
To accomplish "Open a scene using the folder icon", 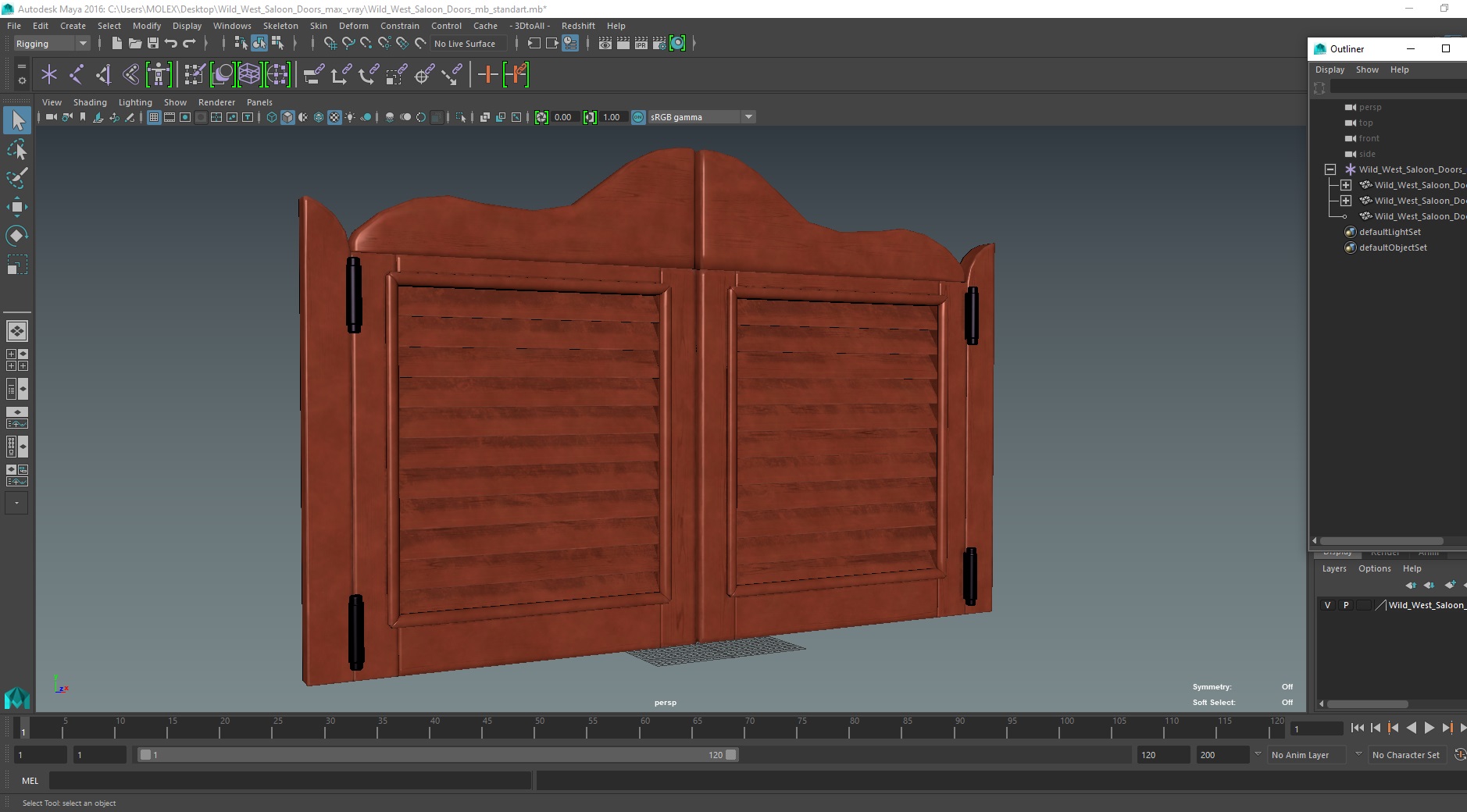I will coord(134,44).
